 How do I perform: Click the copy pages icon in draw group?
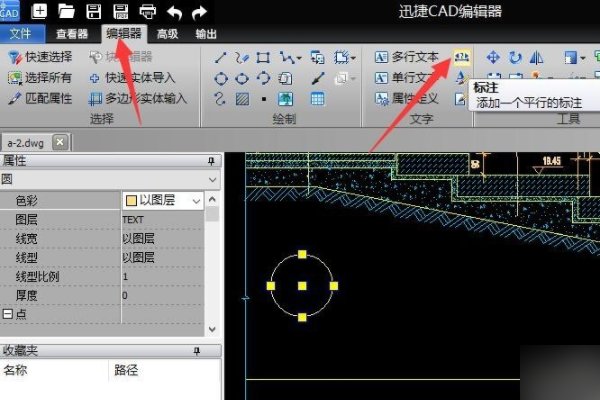[x=285, y=78]
